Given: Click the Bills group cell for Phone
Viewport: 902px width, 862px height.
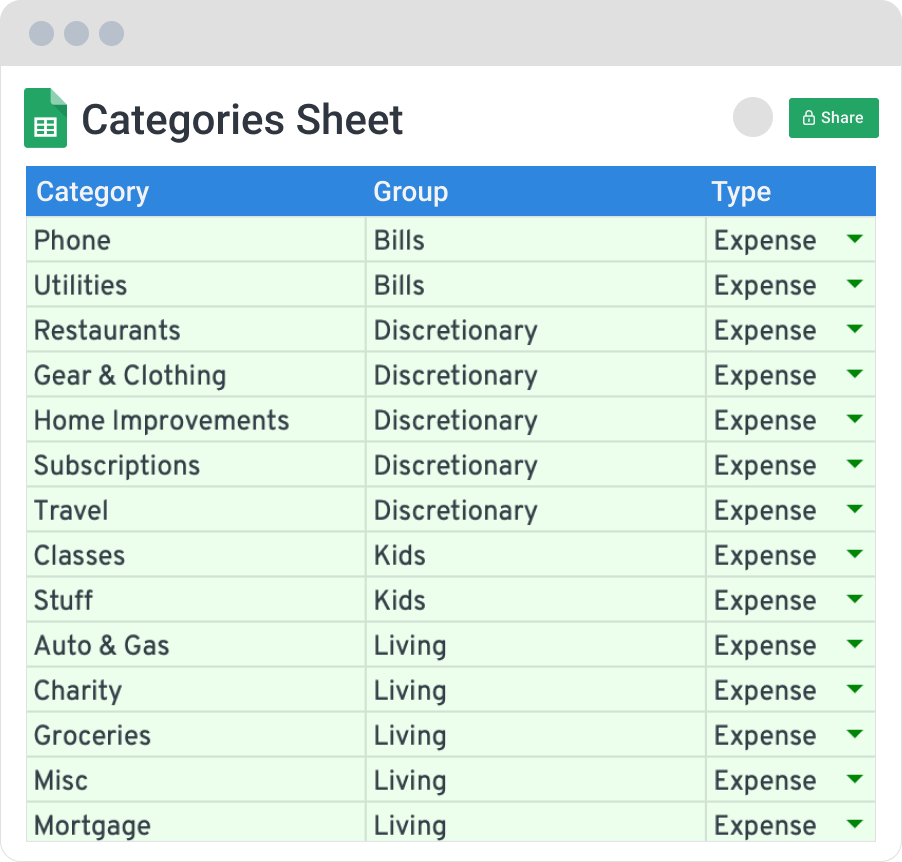Looking at the screenshot, I should click(536, 239).
